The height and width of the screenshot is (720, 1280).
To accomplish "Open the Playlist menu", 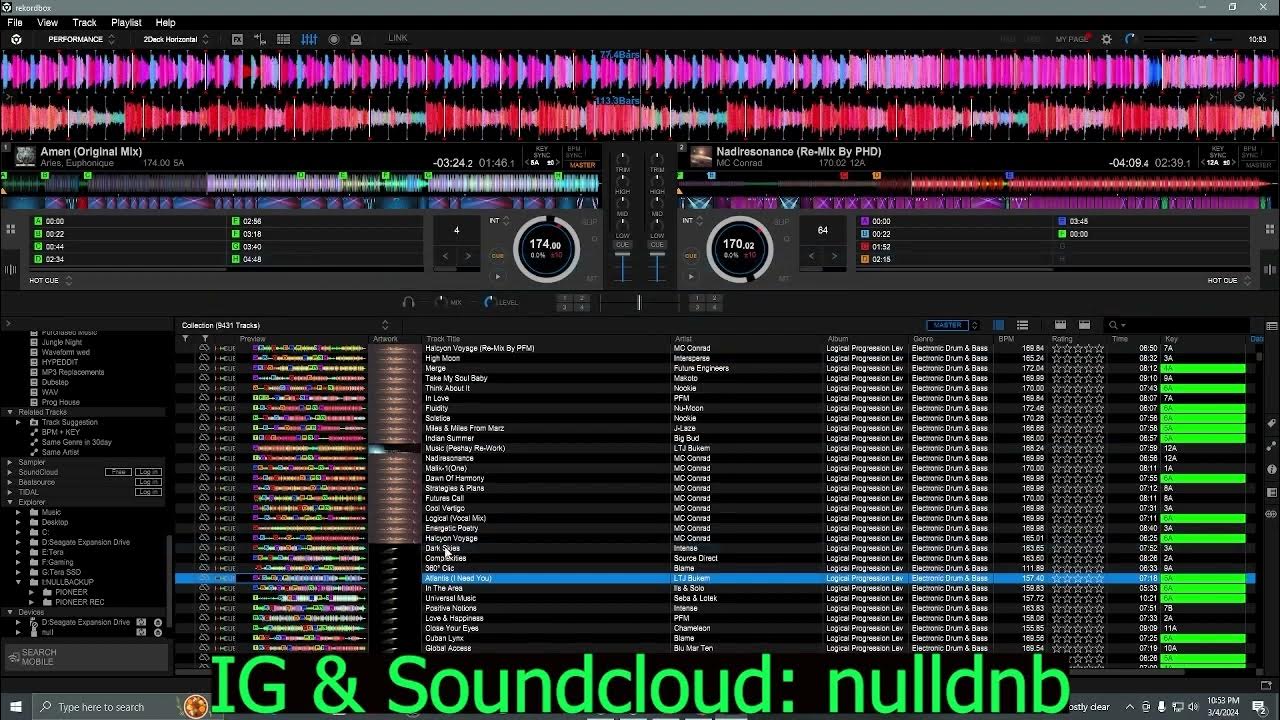I will point(126,22).
